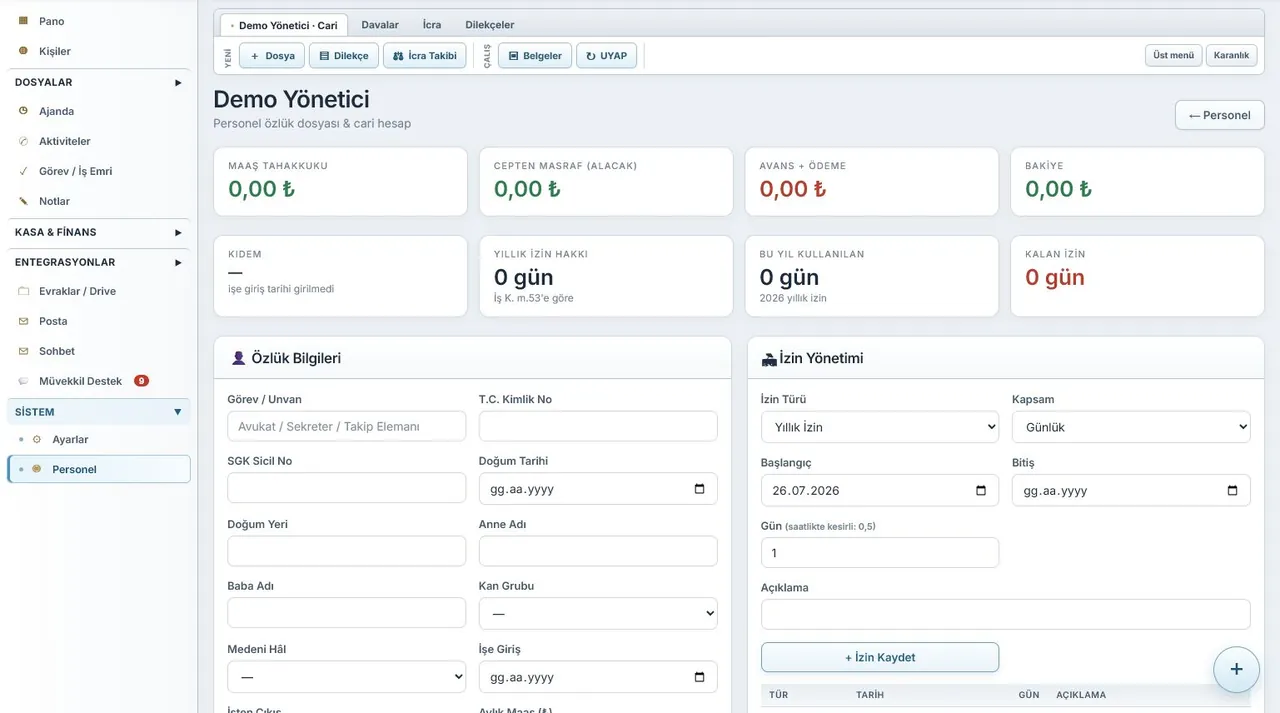Click the Dilekçe toolbar button
Viewport: 1280px width, 713px height.
(x=344, y=56)
